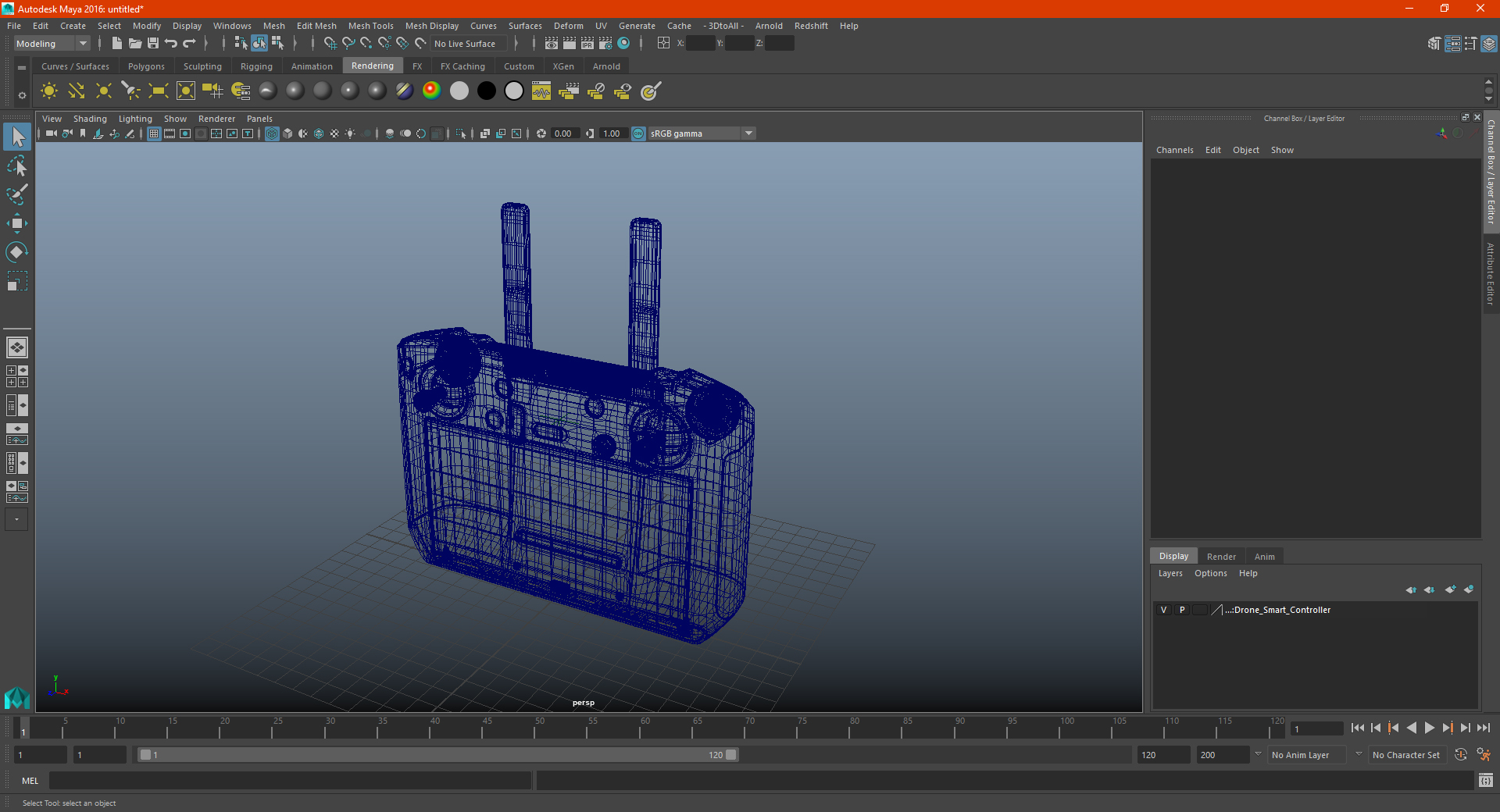Toggle wireframe shading cube in viewport

tap(272, 134)
